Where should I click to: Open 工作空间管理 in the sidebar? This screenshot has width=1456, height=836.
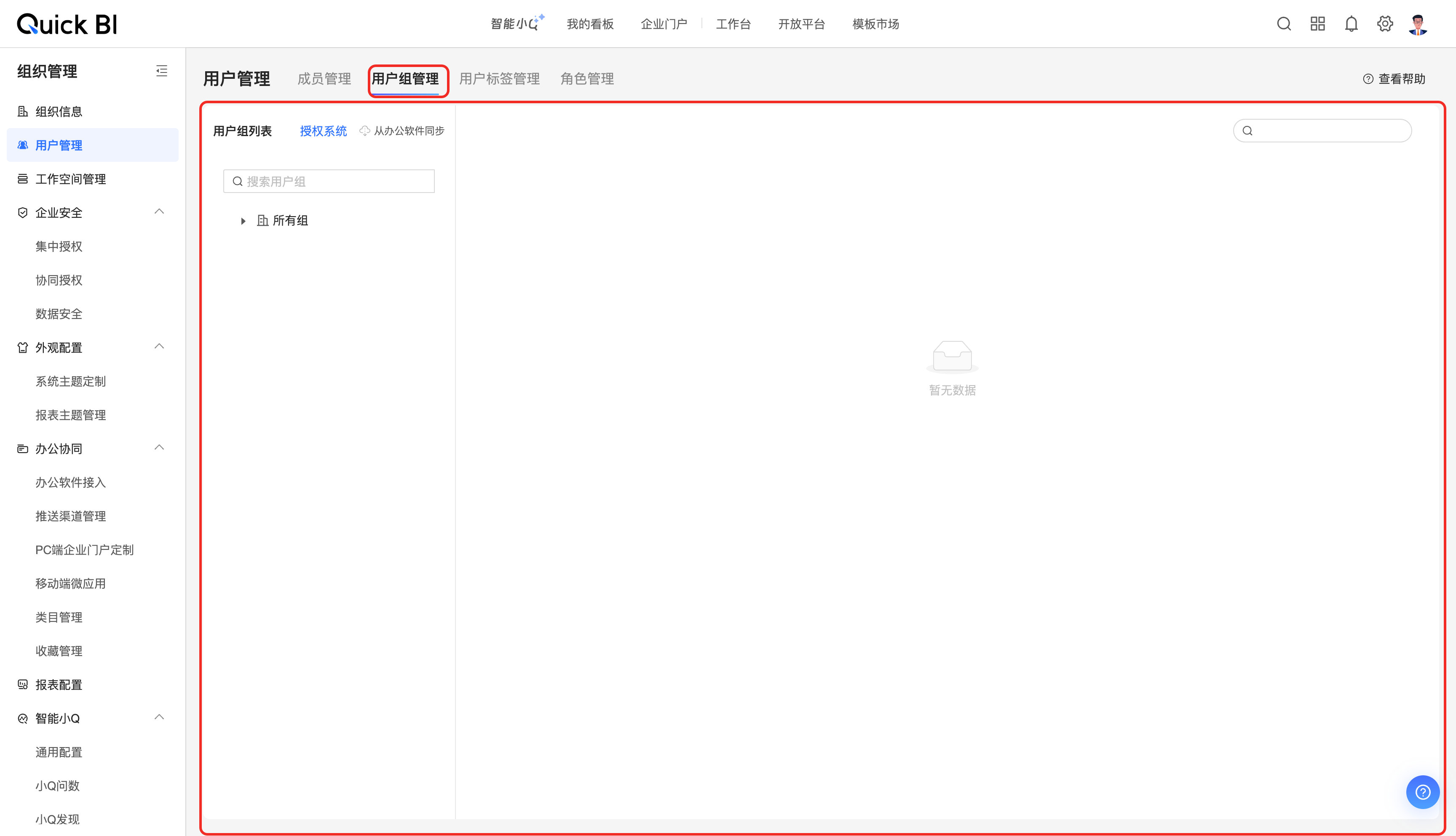pos(71,179)
